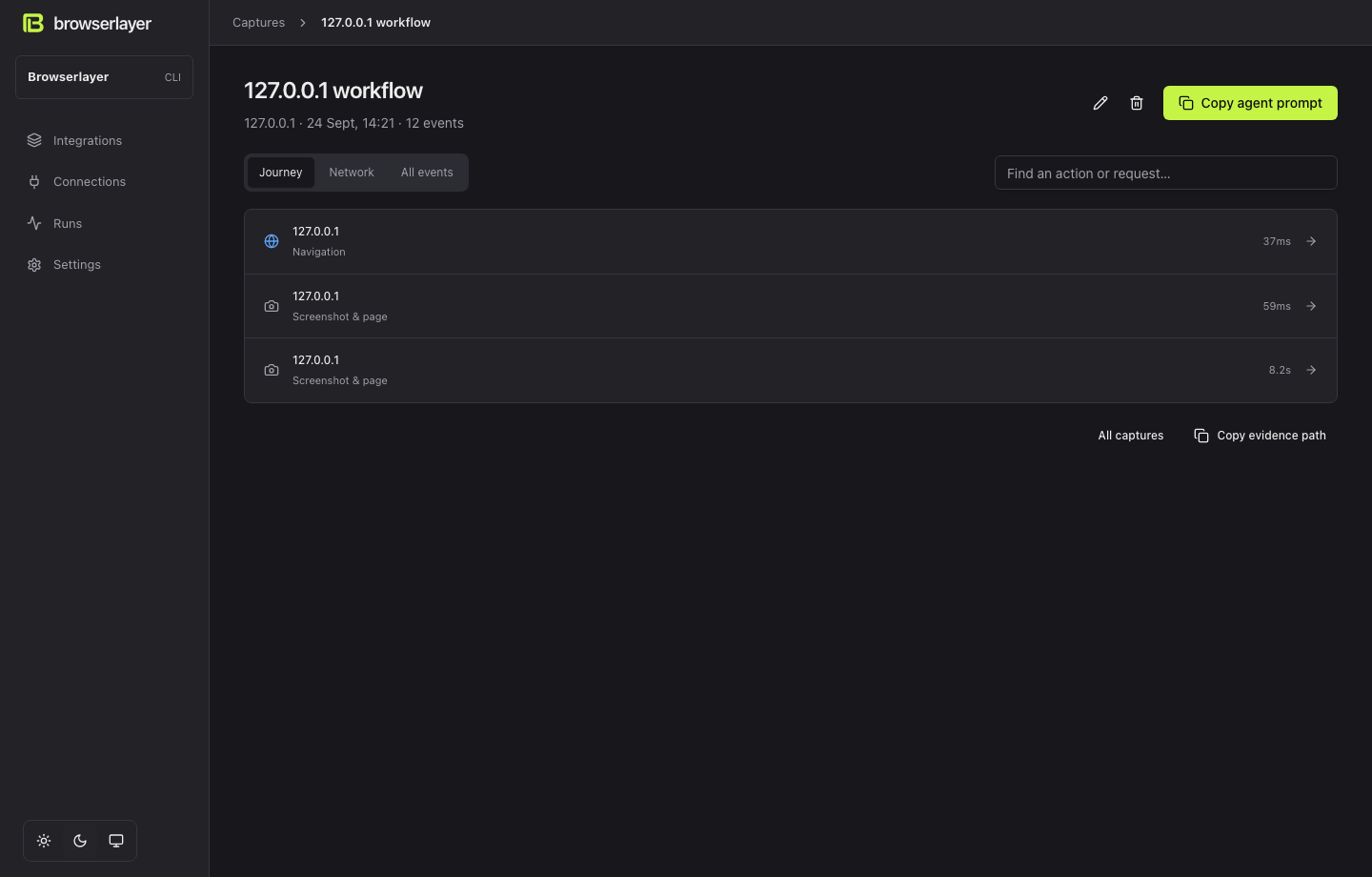The height and width of the screenshot is (877, 1372).
Task: Click the 127.0.0.1 workflow breadcrumb text
Action: coord(375,22)
